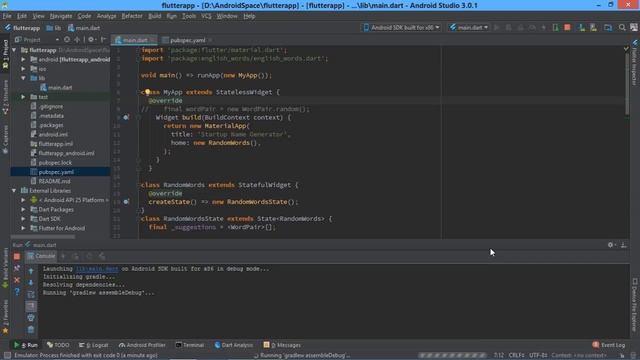
Task: Click the red stop square in Run panel
Action: [17, 256]
